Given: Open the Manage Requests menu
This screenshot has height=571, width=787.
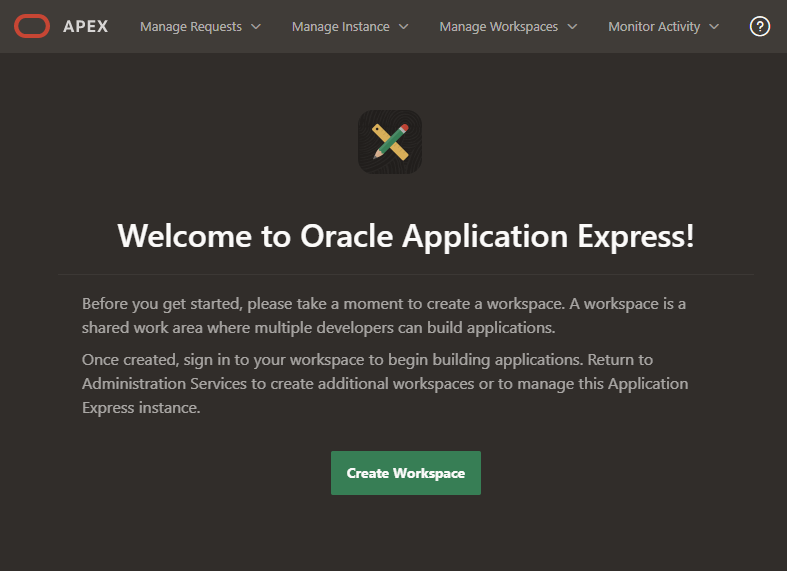Looking at the screenshot, I should [200, 27].
